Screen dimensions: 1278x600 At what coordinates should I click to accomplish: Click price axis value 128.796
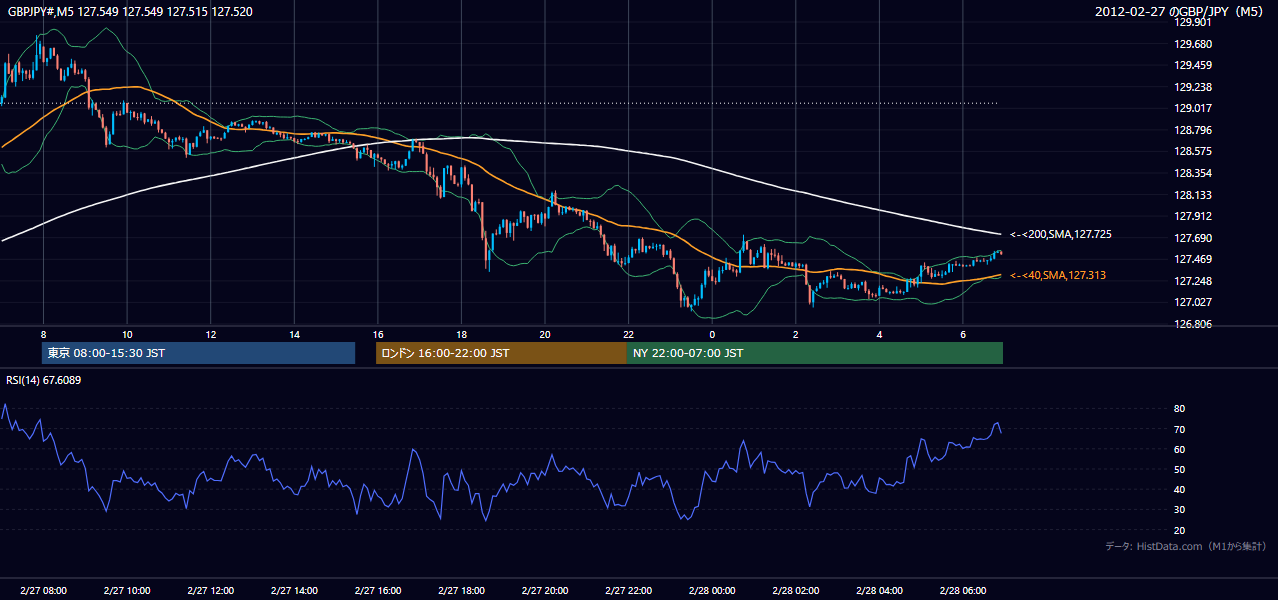1193,130
